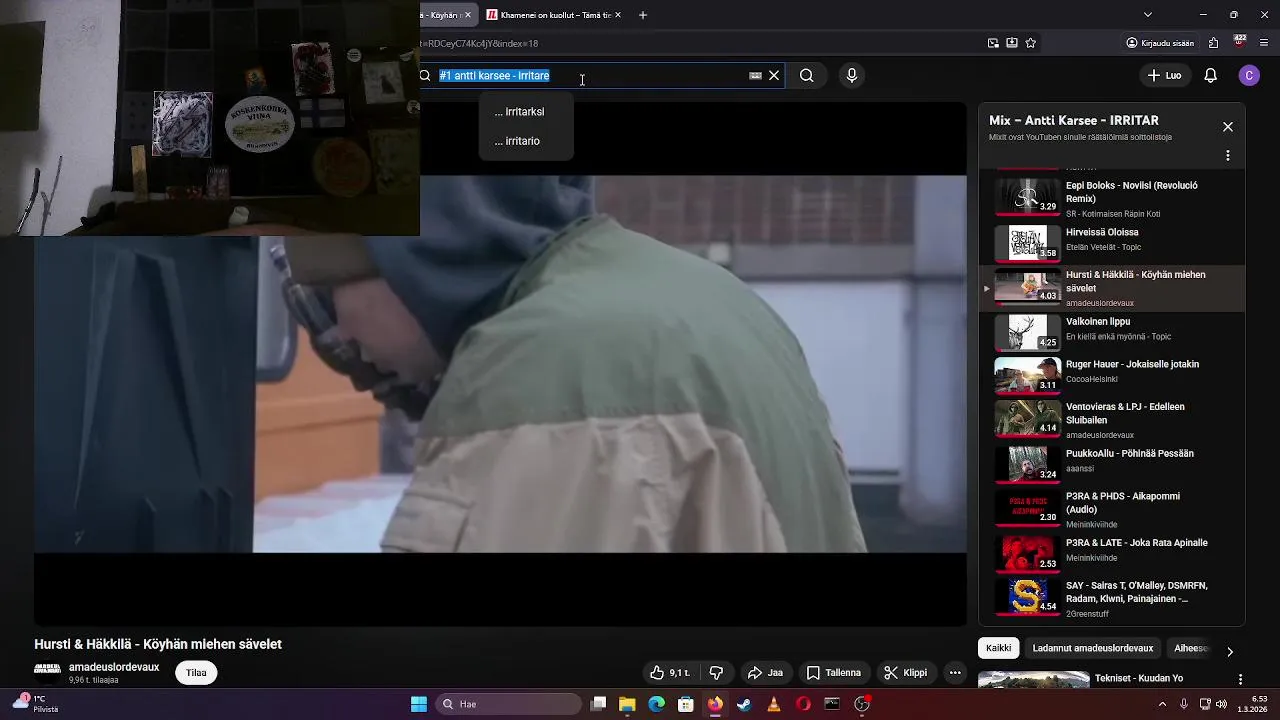Image resolution: width=1280 pixels, height=720 pixels.
Task: Open the weather widget on taskbar
Action: tap(34, 704)
